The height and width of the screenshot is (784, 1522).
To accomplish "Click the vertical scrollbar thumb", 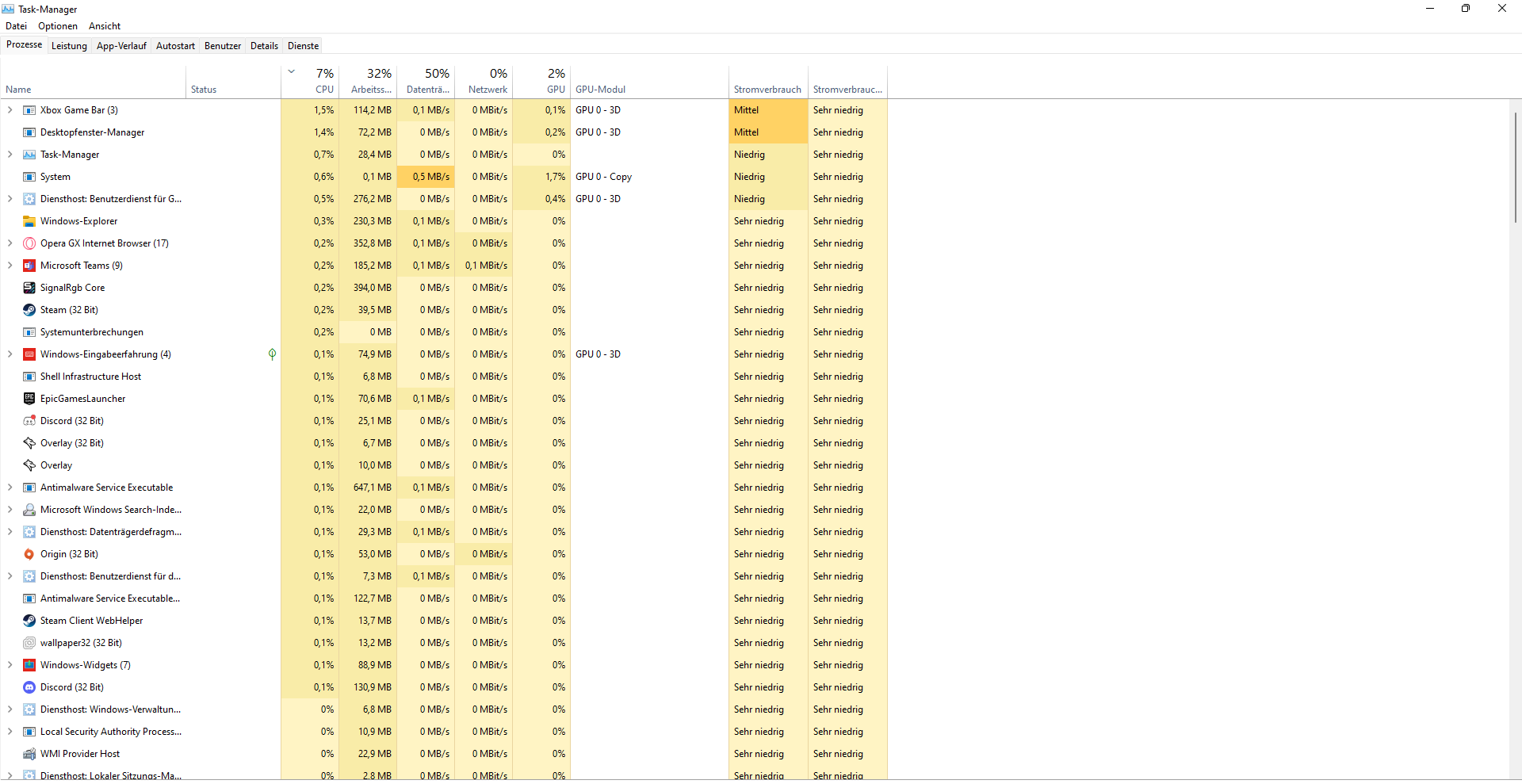I will click(1515, 166).
